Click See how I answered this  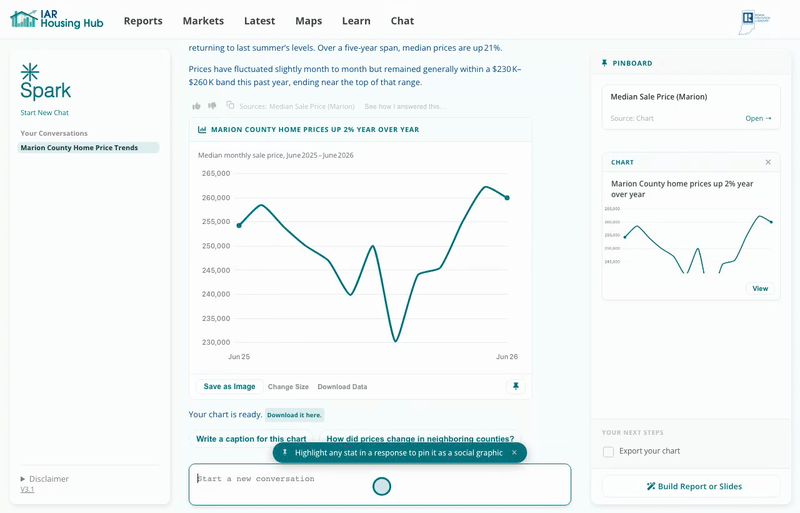(x=405, y=107)
